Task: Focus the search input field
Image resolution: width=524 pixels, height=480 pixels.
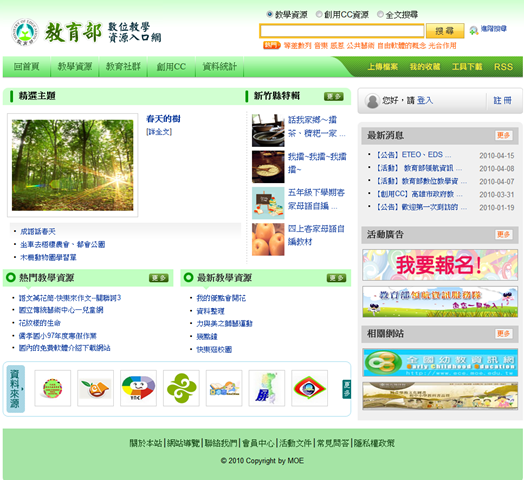Action: [342, 31]
